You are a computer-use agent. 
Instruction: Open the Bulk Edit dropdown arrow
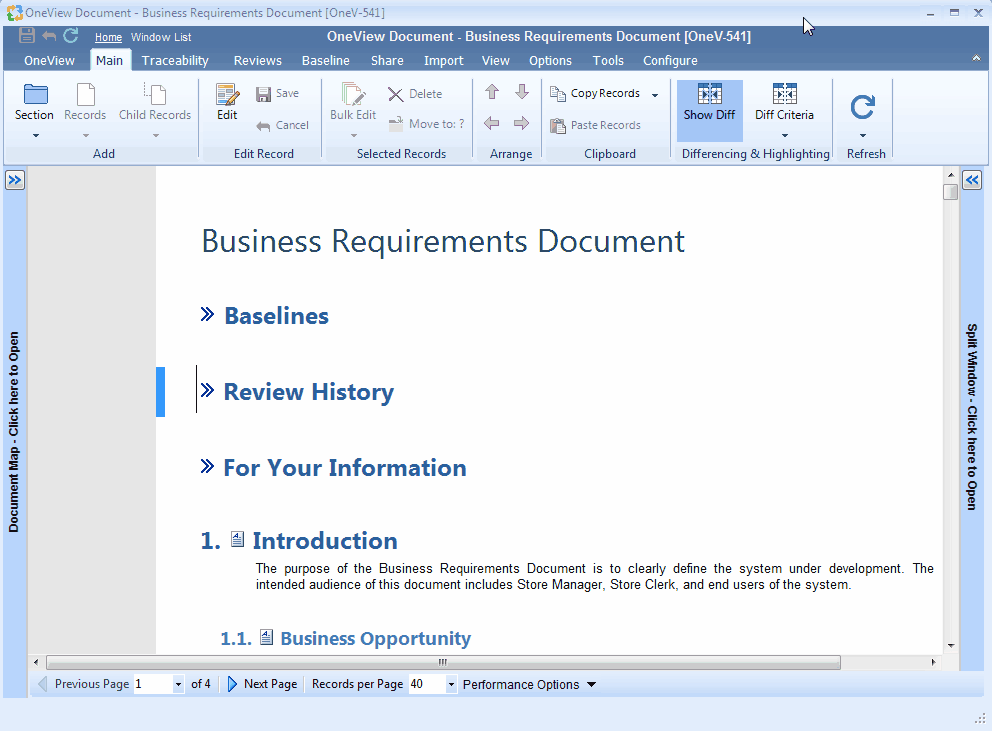pyautogui.click(x=354, y=135)
